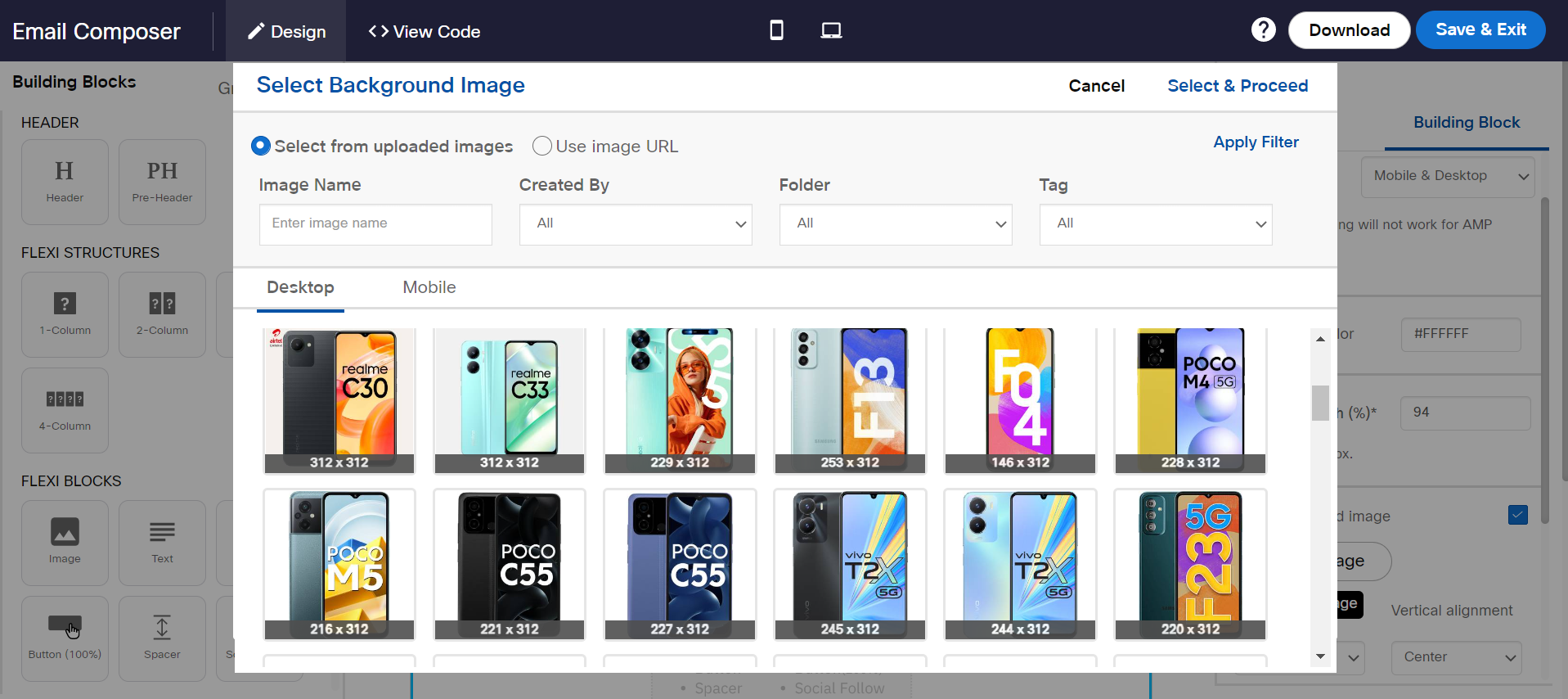Choose the Spacer flexi block

(x=162, y=638)
